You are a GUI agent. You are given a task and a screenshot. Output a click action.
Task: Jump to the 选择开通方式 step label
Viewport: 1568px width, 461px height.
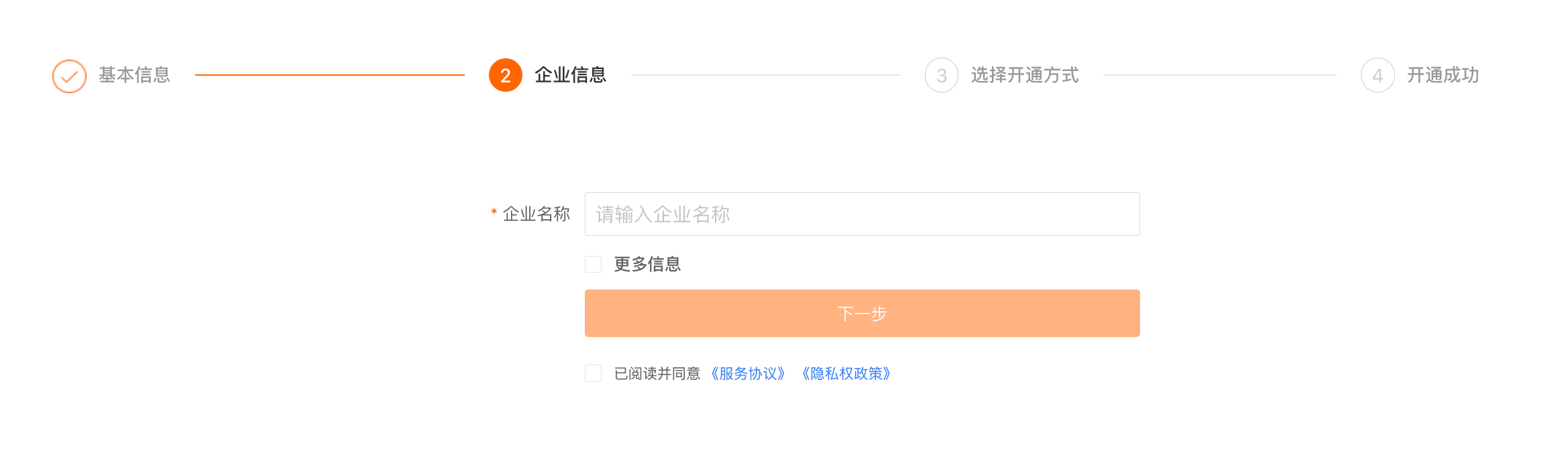tap(1025, 75)
